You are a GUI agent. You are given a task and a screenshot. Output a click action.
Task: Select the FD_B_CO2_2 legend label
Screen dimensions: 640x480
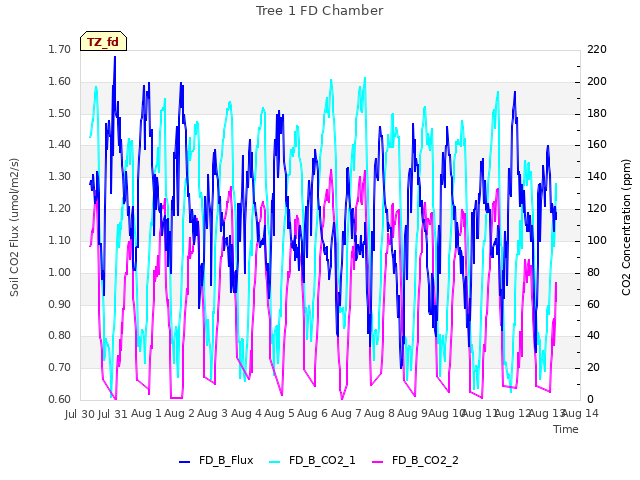tap(425, 460)
